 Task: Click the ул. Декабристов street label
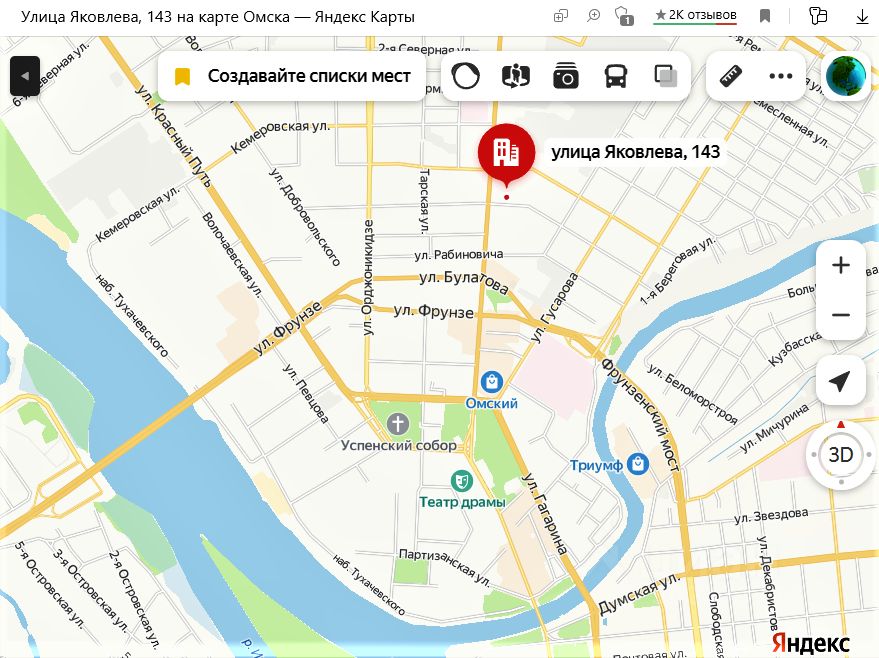(767, 583)
